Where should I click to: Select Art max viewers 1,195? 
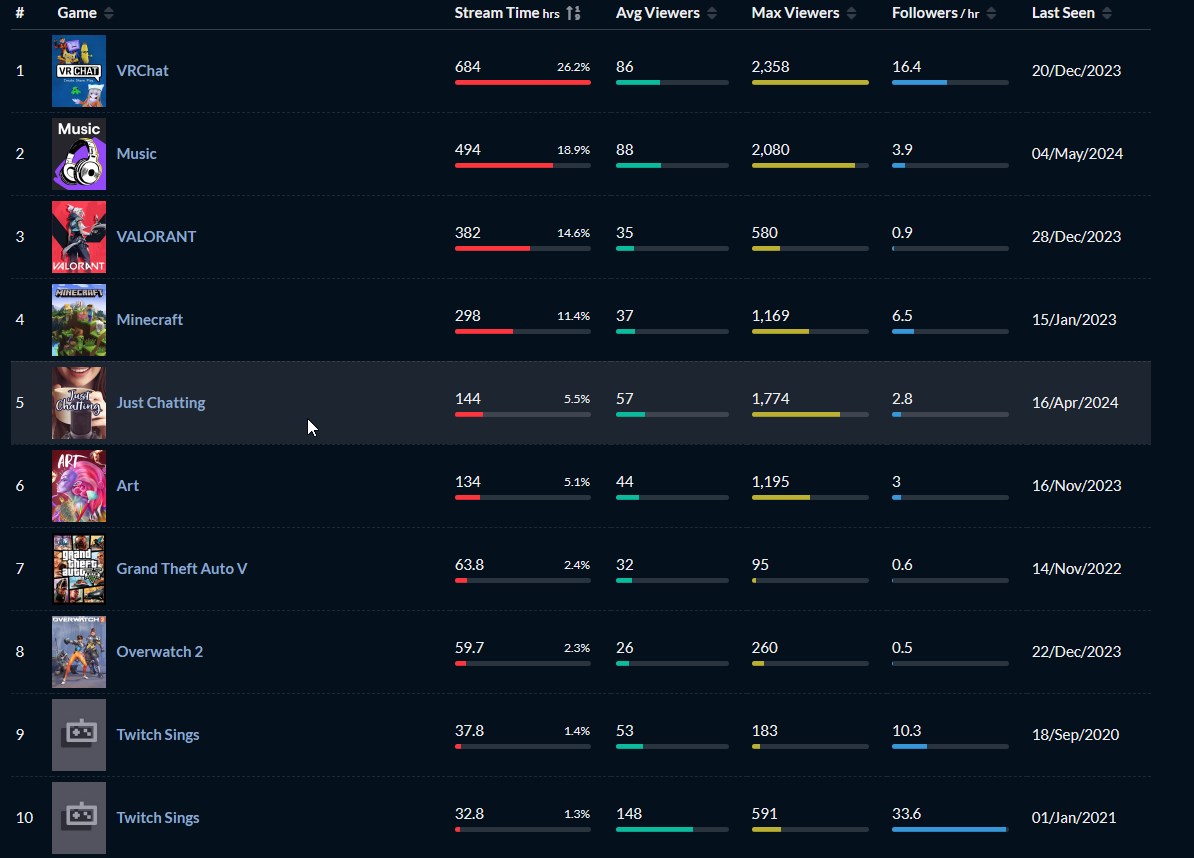tap(771, 482)
